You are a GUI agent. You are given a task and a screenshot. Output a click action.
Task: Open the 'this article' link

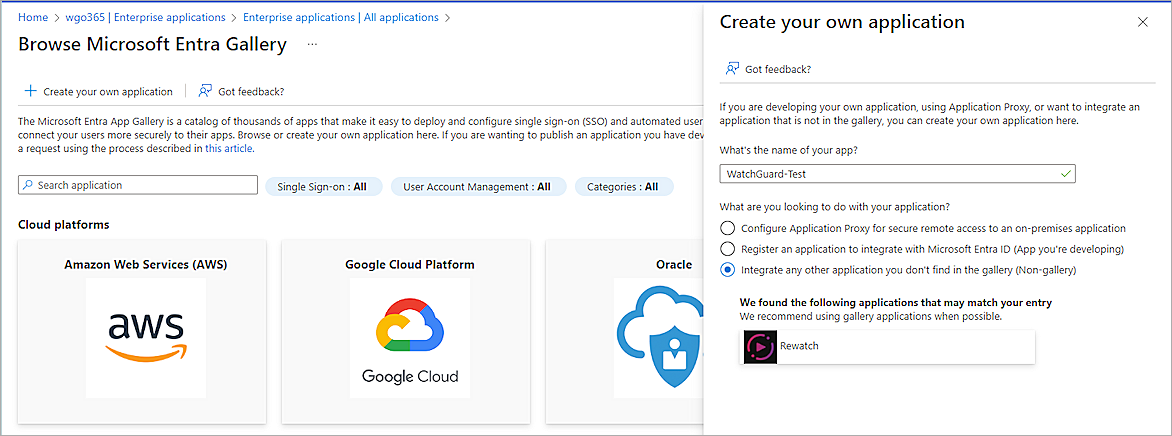click(x=229, y=148)
